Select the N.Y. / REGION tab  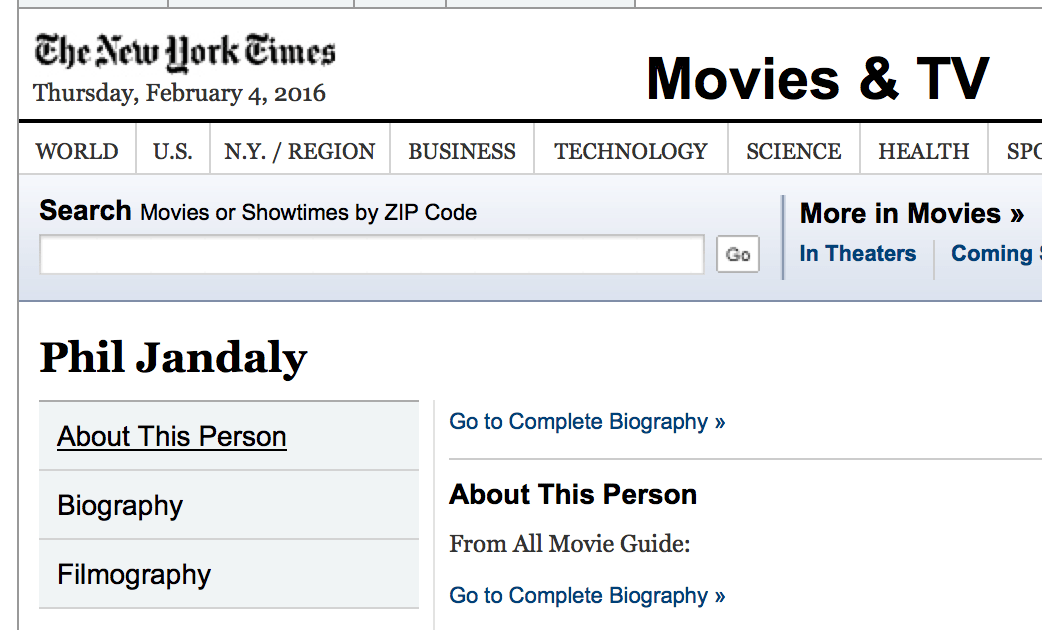[x=299, y=150]
